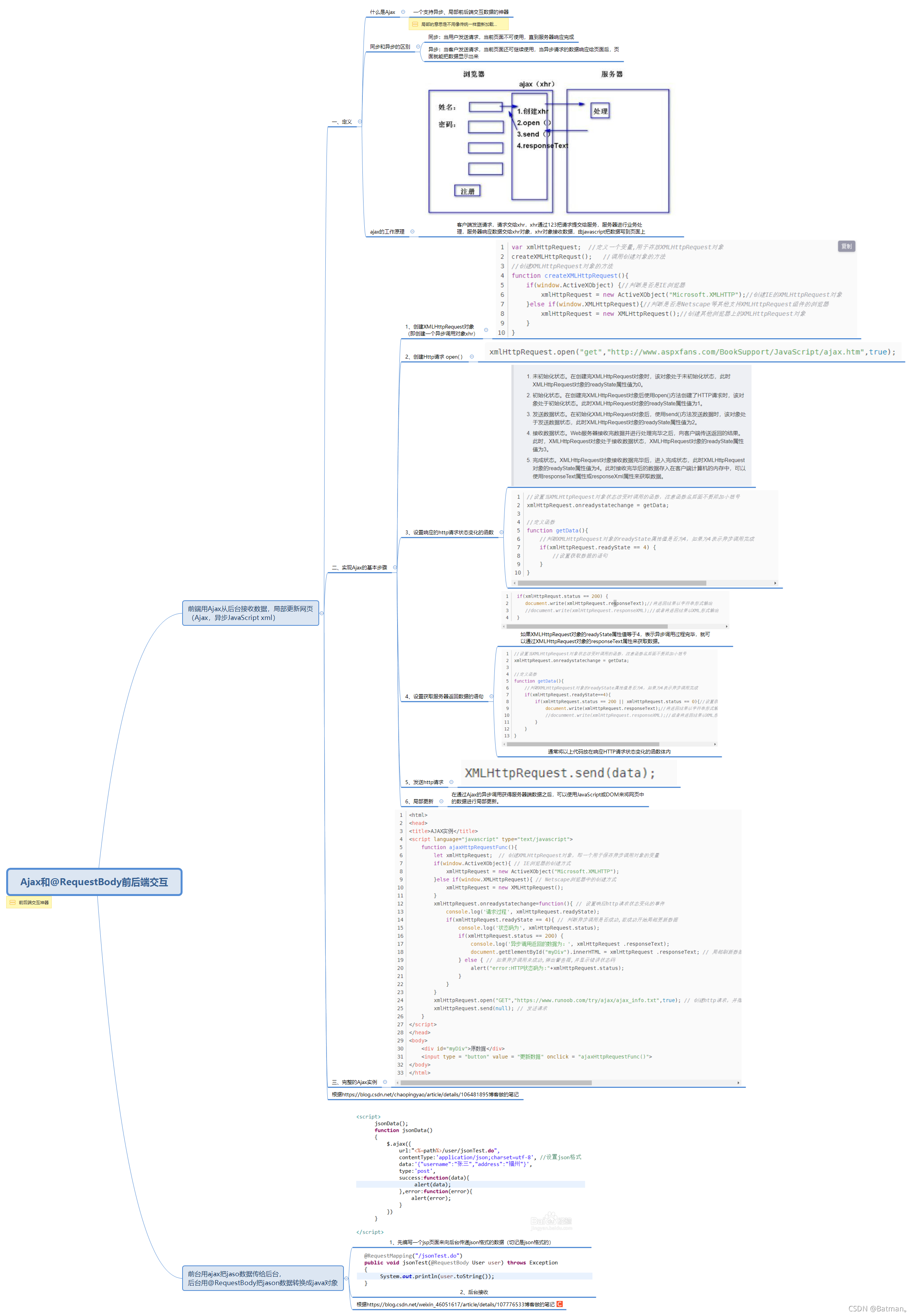Click the 注册 button in the browser diagram

[467, 191]
